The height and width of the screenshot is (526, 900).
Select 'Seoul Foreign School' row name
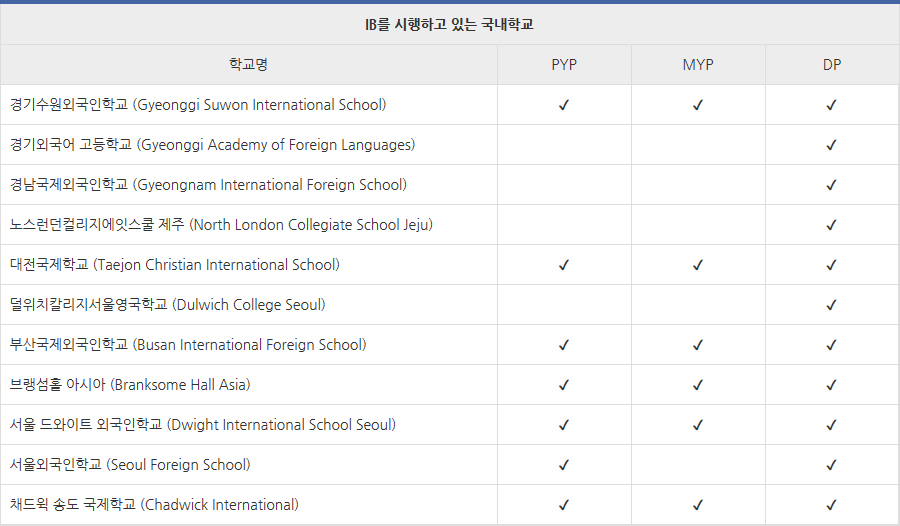130,465
